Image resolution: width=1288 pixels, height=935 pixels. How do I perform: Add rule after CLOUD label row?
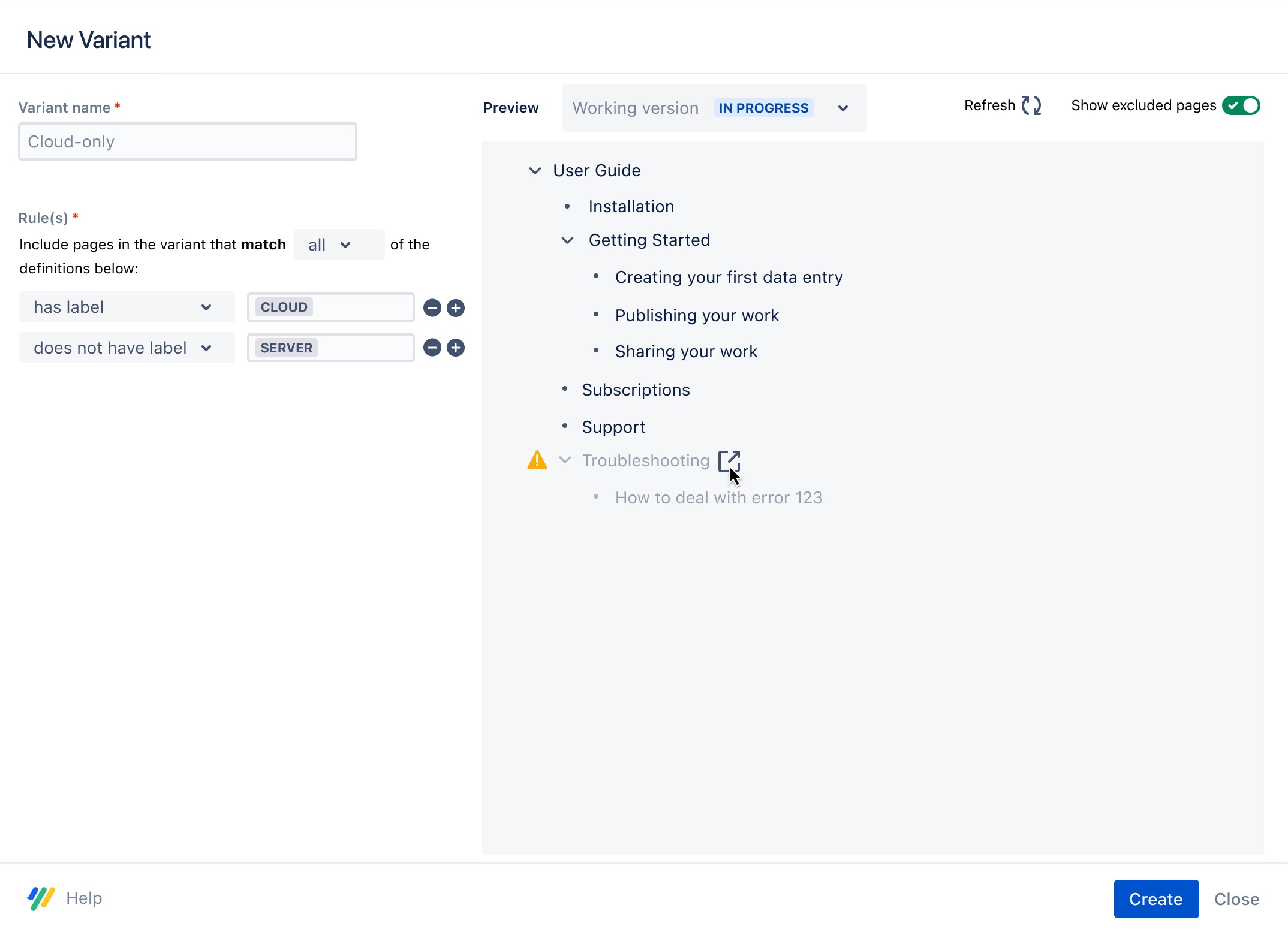[x=456, y=308]
